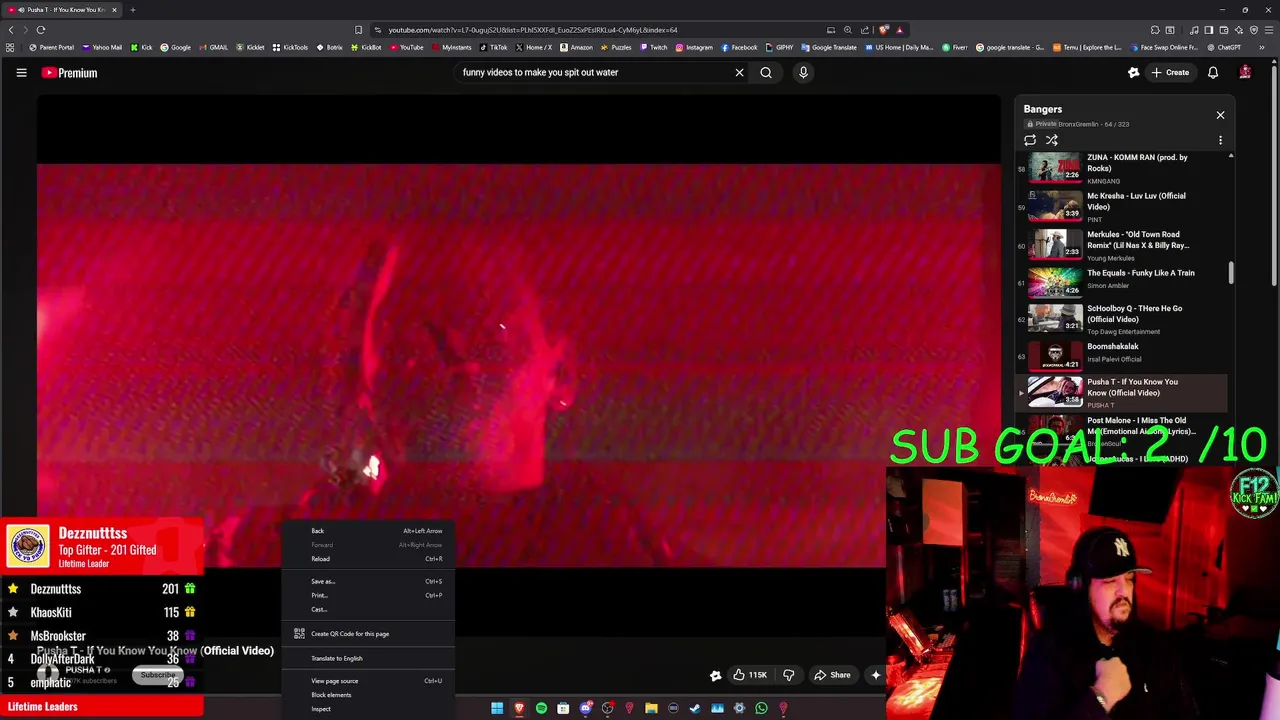Select Block elements in context menu
The width and height of the screenshot is (1280, 720).
click(368, 695)
